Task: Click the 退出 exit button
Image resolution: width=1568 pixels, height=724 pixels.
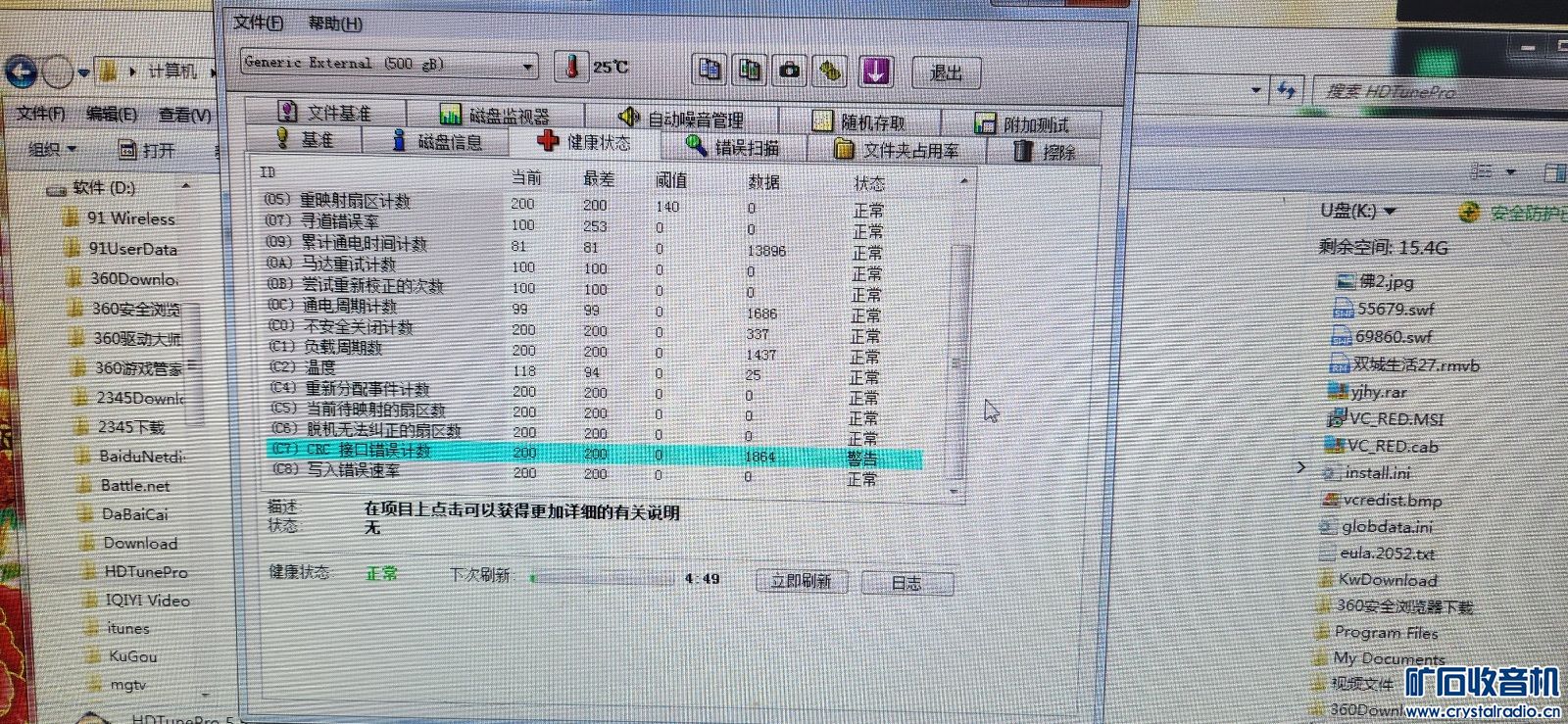Action: tap(946, 72)
